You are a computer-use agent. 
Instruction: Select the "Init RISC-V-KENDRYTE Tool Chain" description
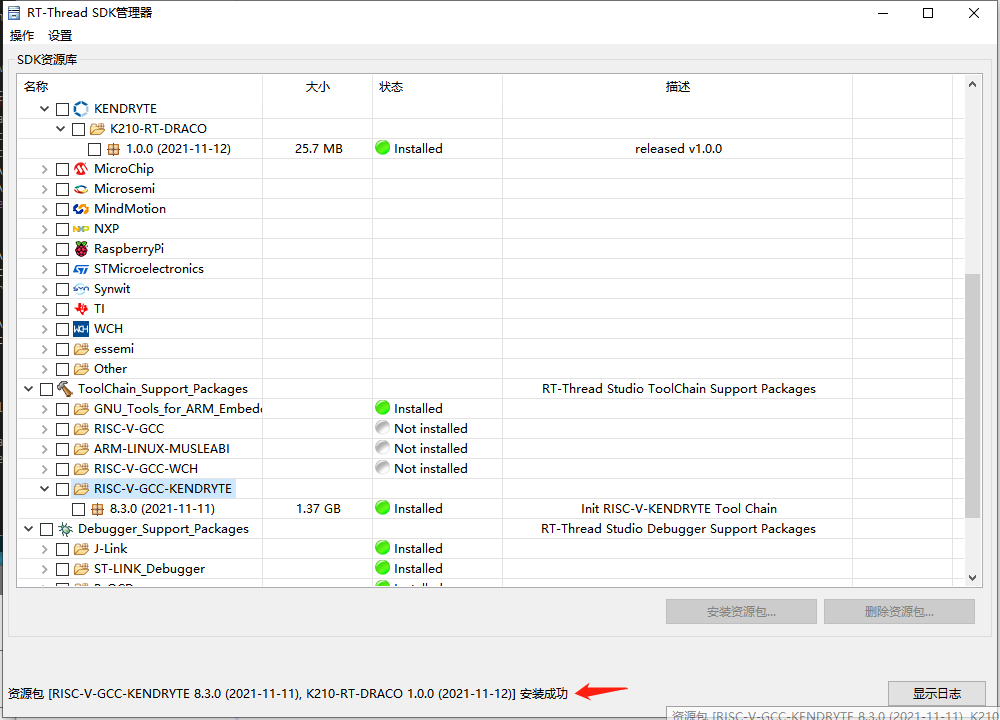coord(679,509)
